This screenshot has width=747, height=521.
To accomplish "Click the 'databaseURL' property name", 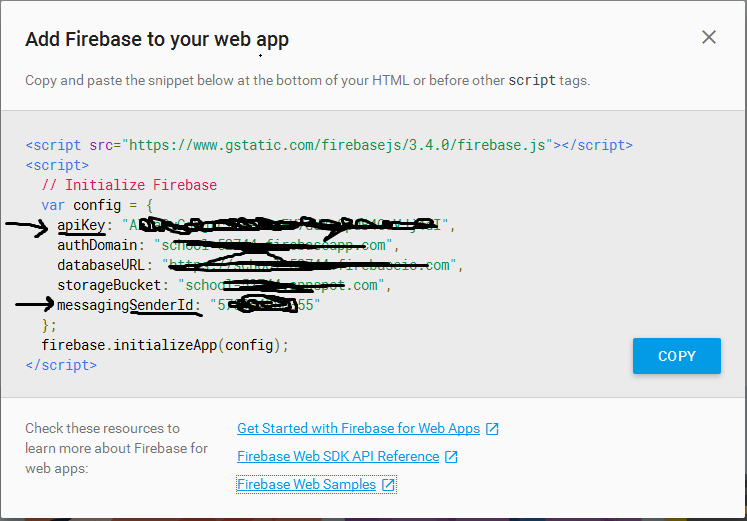I will [101, 265].
